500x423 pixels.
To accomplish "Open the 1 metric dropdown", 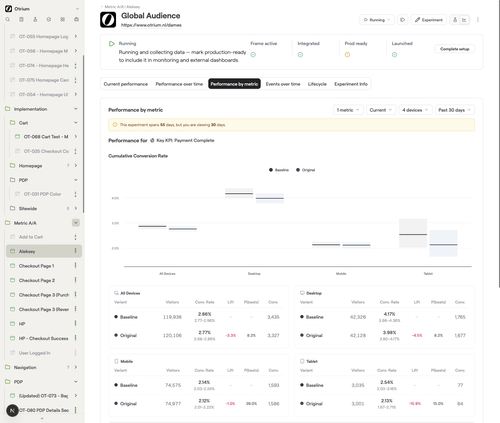I will [348, 110].
